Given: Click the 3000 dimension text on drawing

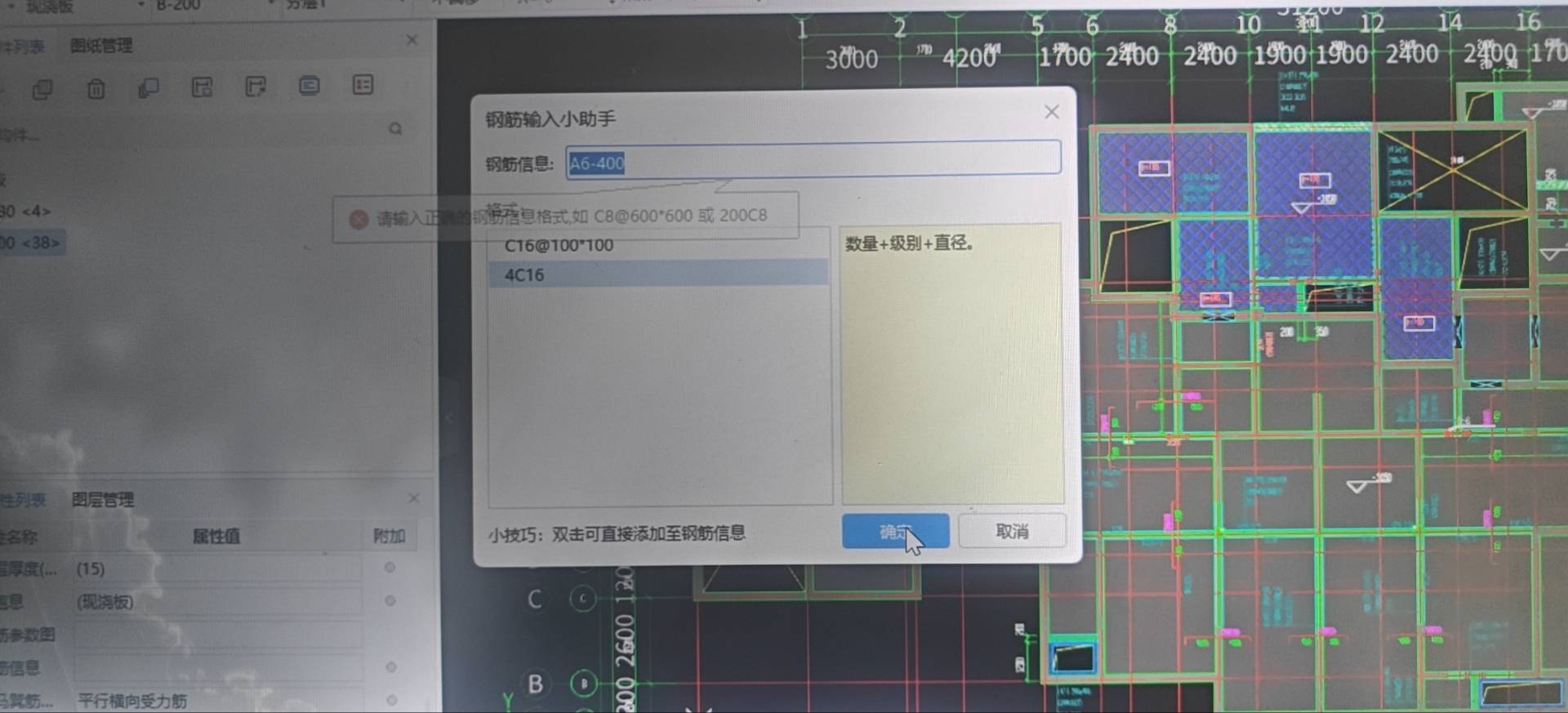Looking at the screenshot, I should pyautogui.click(x=851, y=59).
